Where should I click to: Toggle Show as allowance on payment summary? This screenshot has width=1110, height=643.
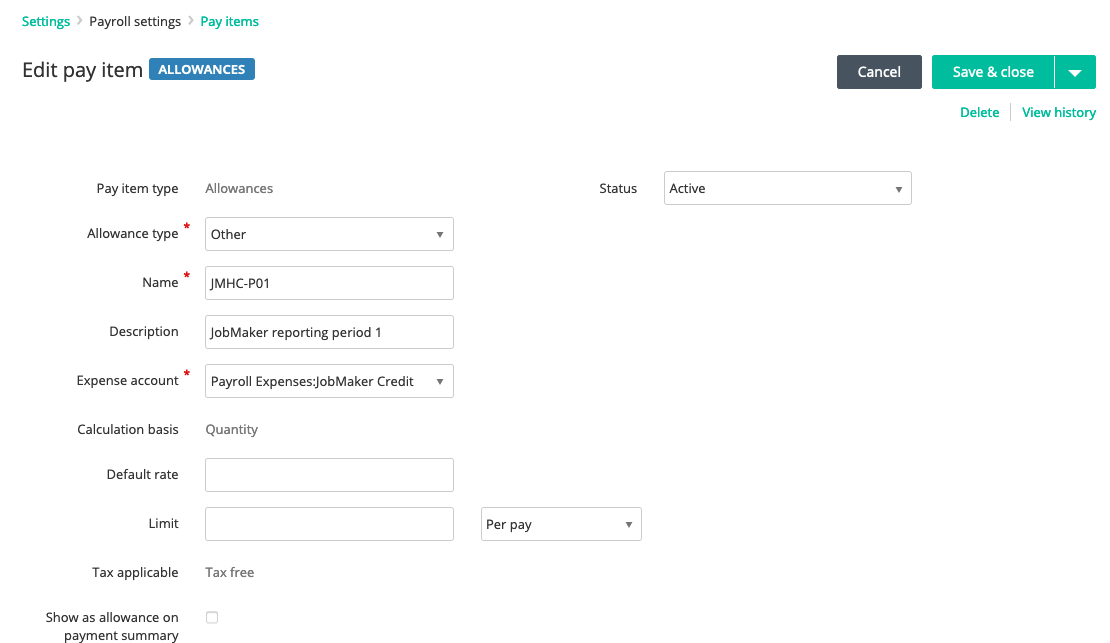click(x=212, y=618)
